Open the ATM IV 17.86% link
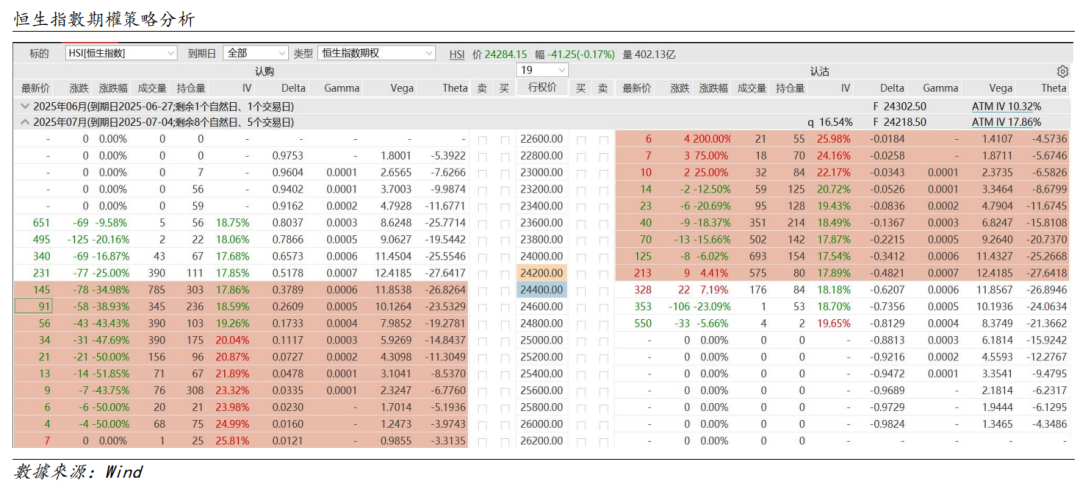This screenshot has width=1080, height=492. point(1006,122)
